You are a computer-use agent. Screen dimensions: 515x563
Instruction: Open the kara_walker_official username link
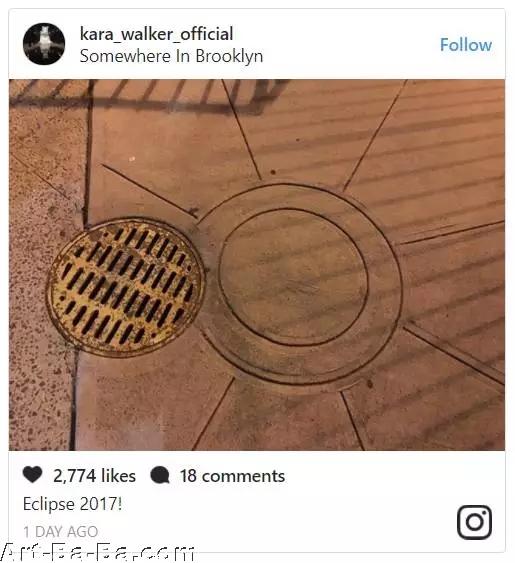157,34
